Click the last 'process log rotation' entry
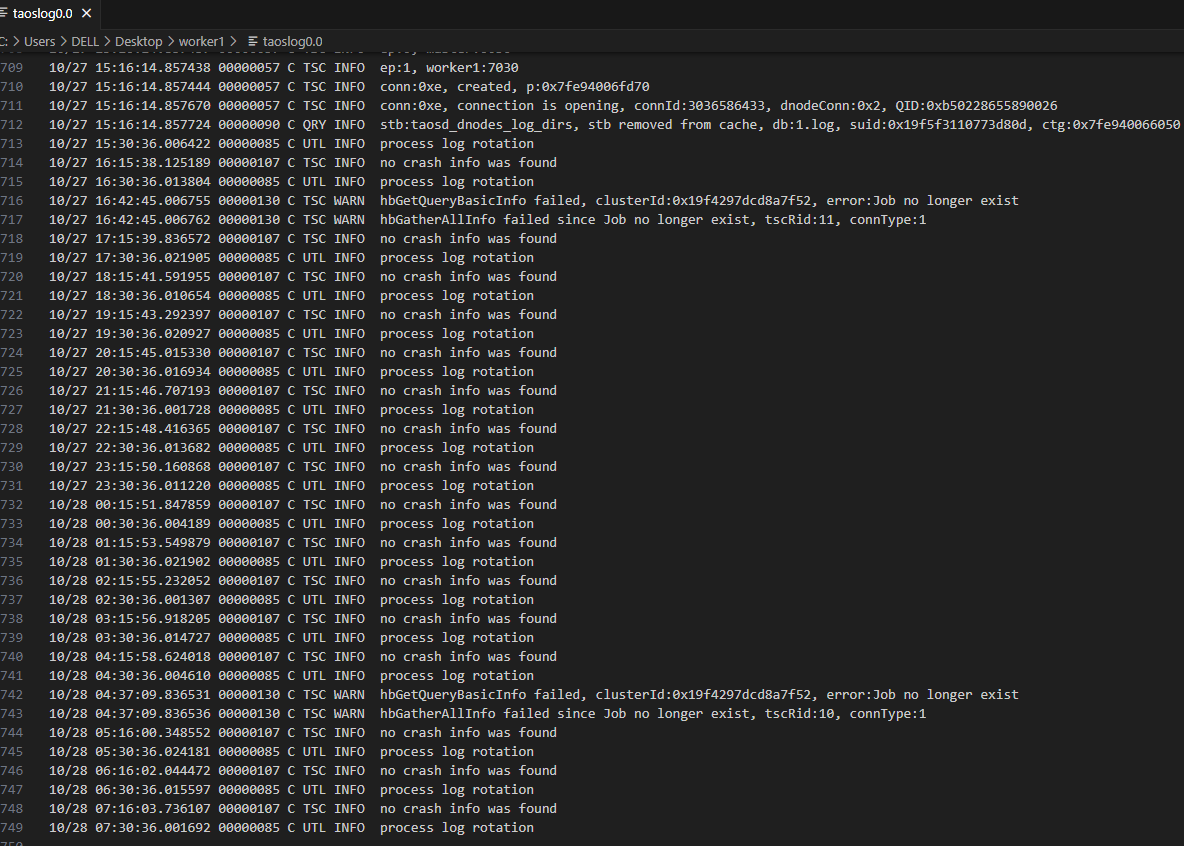 [456, 827]
